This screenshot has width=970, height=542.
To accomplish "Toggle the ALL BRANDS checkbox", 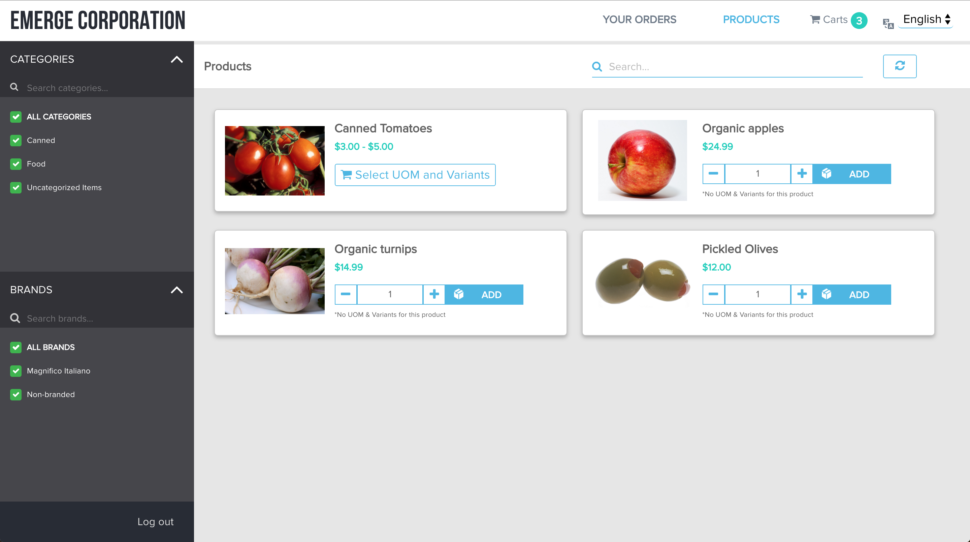I will coord(16,348).
